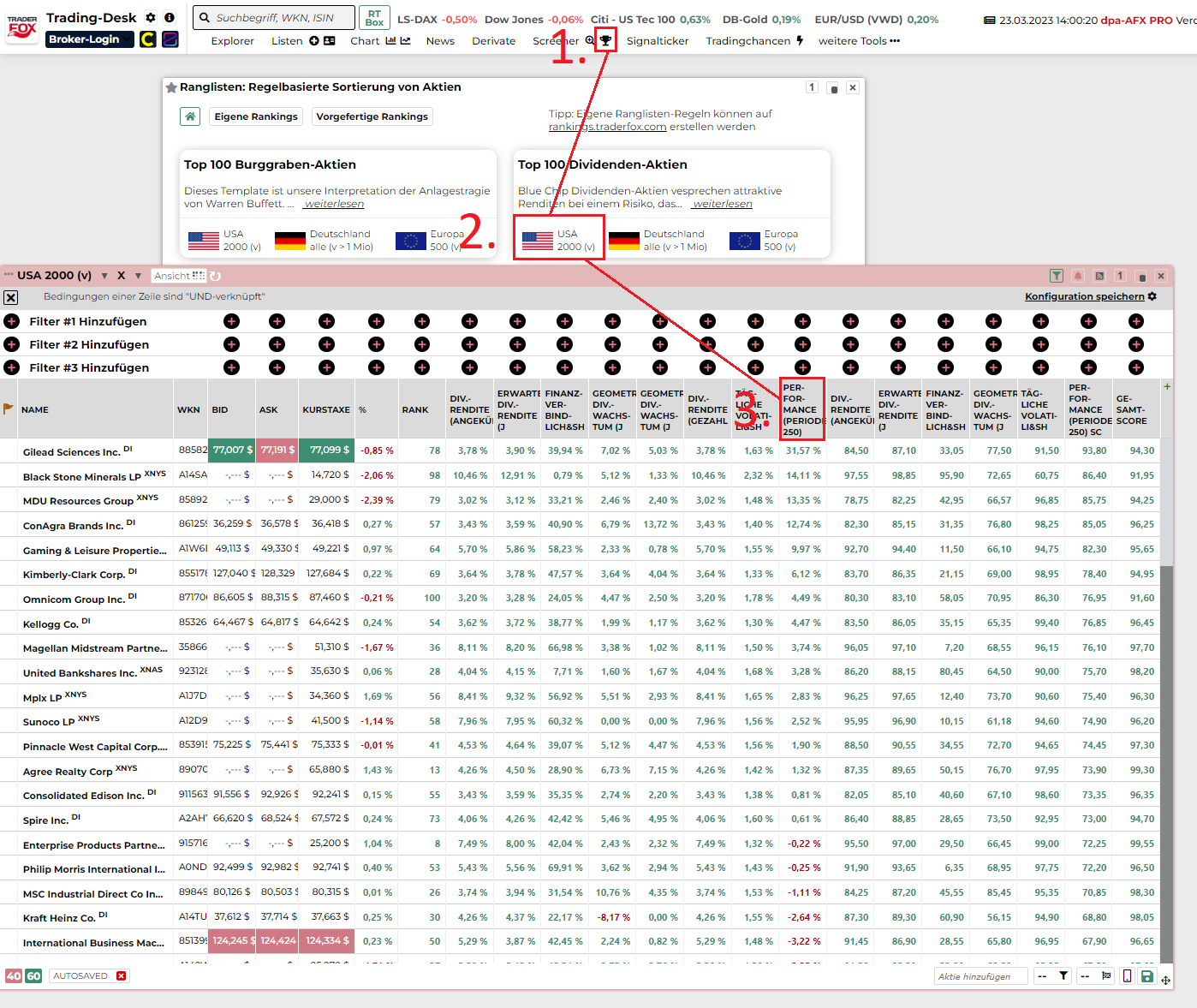Viewport: 1197px width, 1008px height.
Task: Add Filter #2 with its leading plus
Action: click(x=11, y=344)
